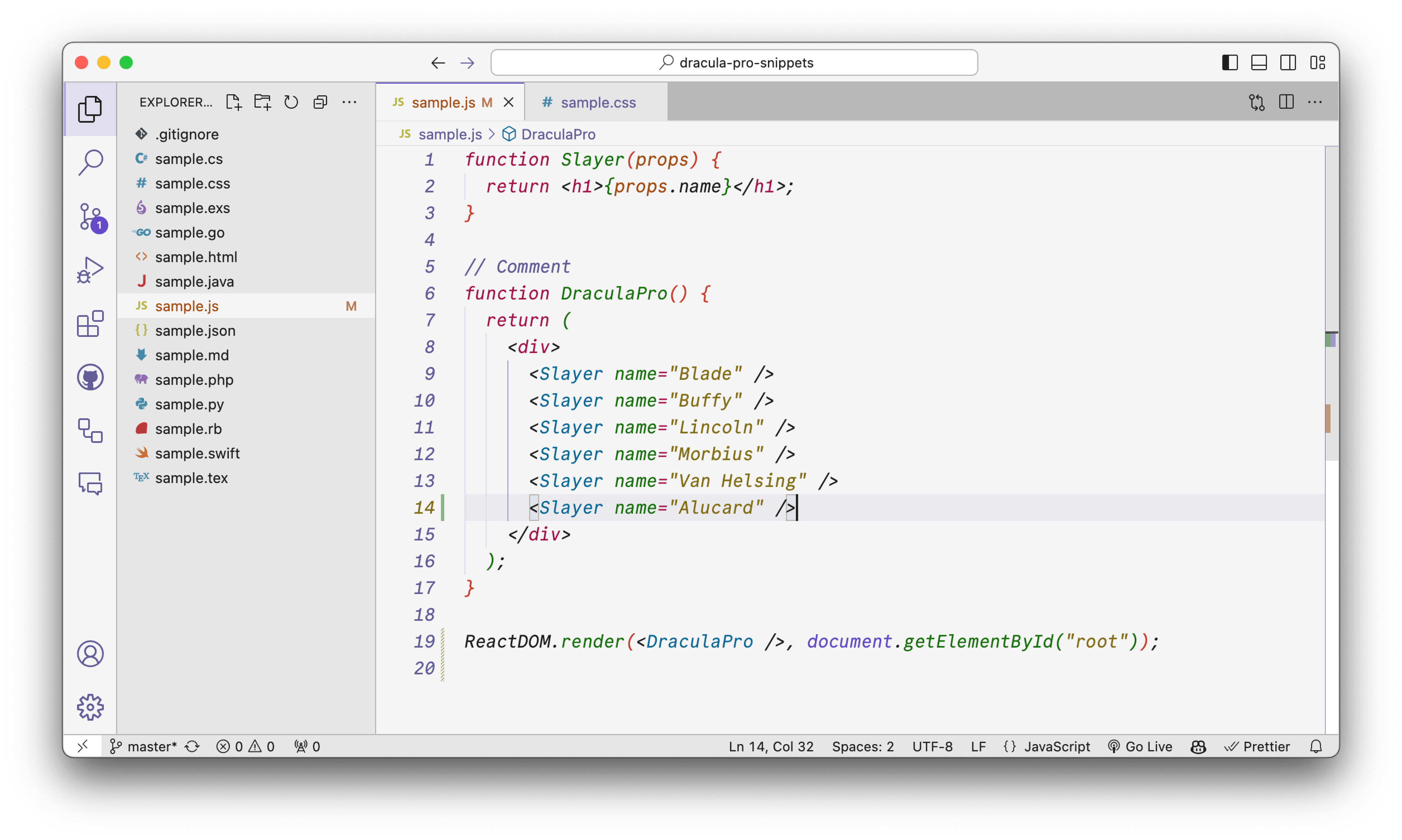Open the Explorer more actions (...) menu

pyautogui.click(x=349, y=102)
